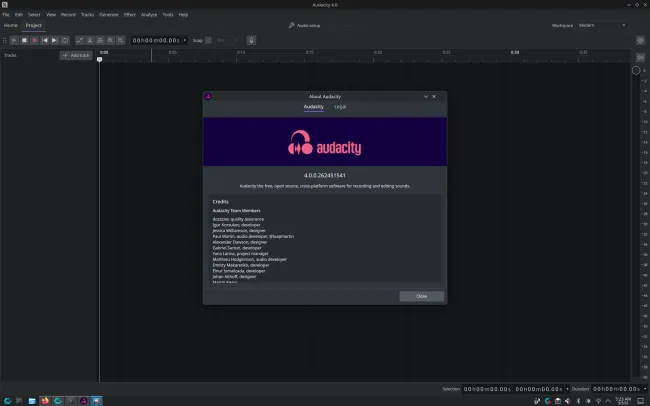Click the Stop button in the toolbar
The image size is (650, 406).
pyautogui.click(x=24, y=40)
